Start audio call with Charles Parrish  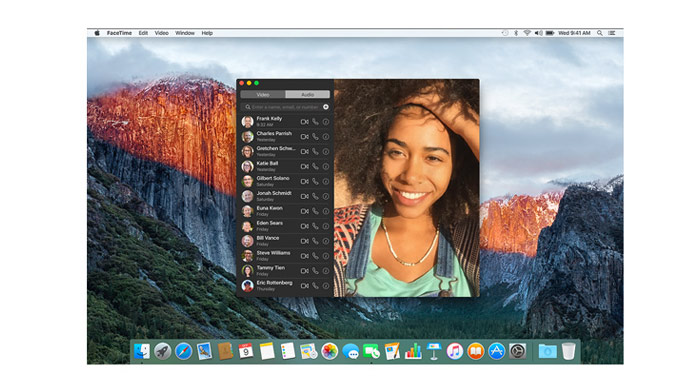tap(315, 137)
